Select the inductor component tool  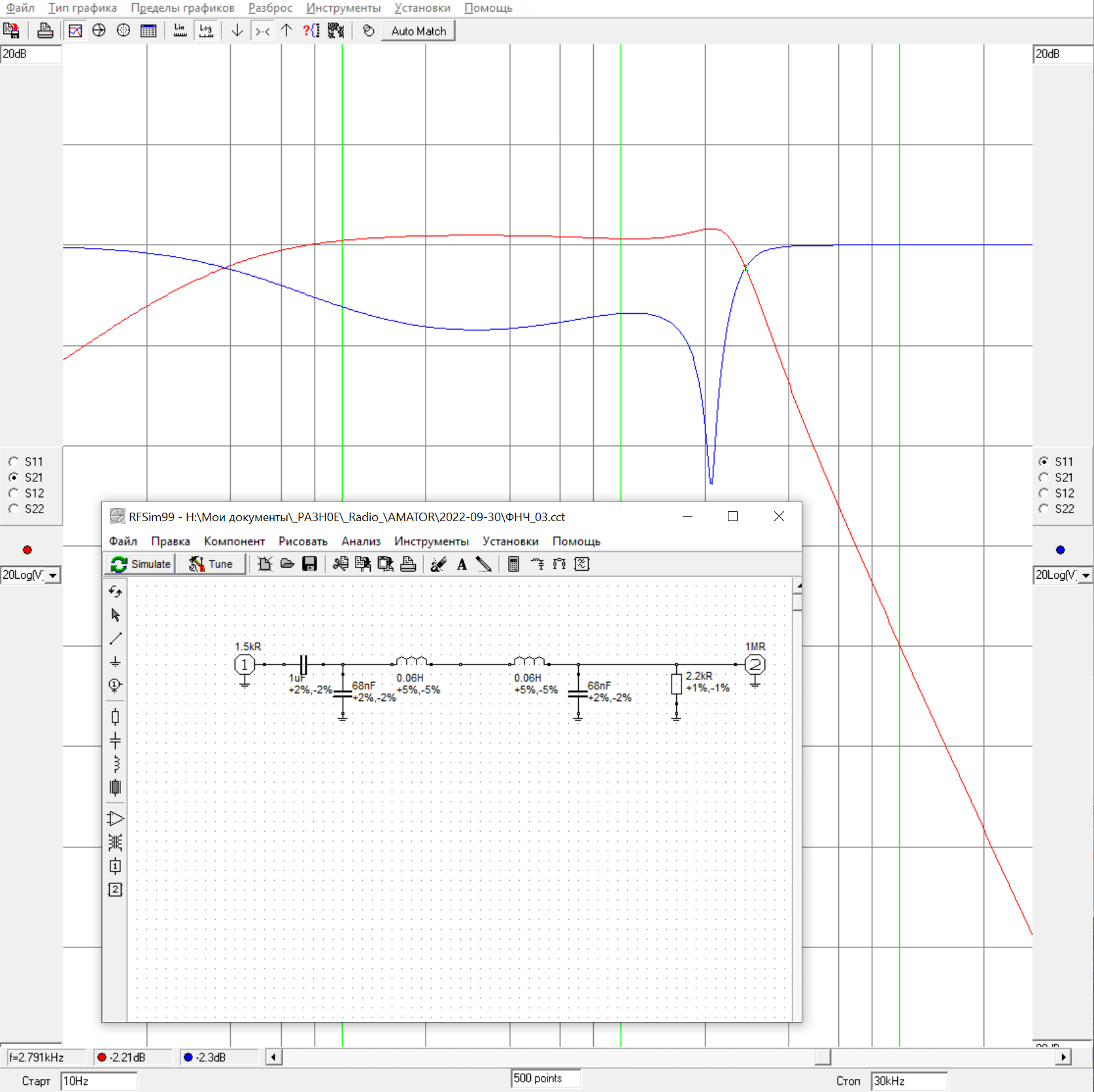point(115,764)
